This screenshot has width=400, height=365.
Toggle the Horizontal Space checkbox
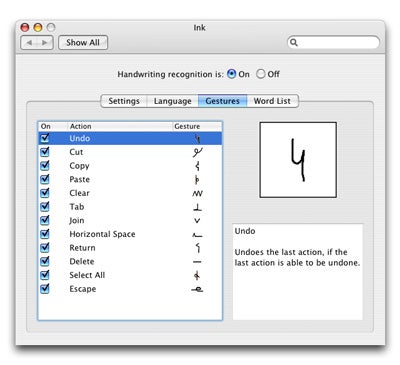point(45,234)
